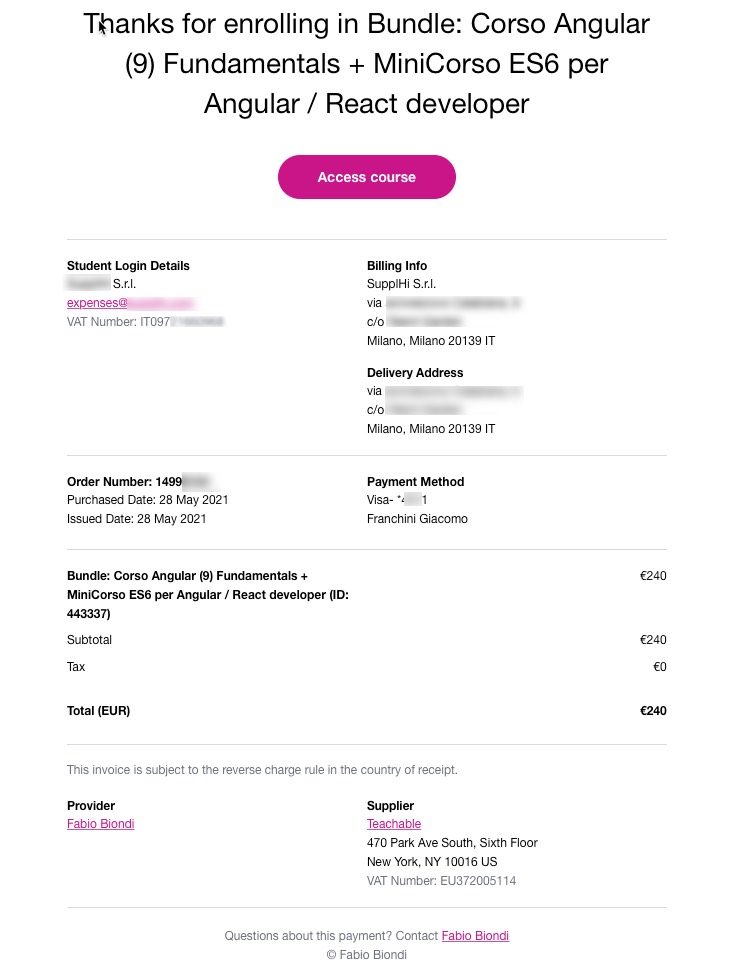Click the supplier VAT Number EU372005114

[441, 881]
